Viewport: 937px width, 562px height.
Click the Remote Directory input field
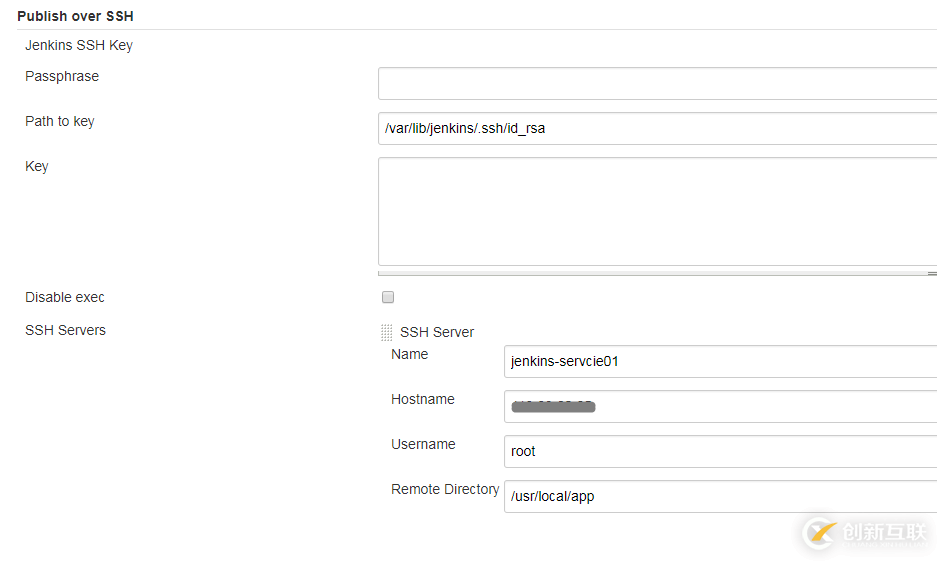click(x=720, y=496)
